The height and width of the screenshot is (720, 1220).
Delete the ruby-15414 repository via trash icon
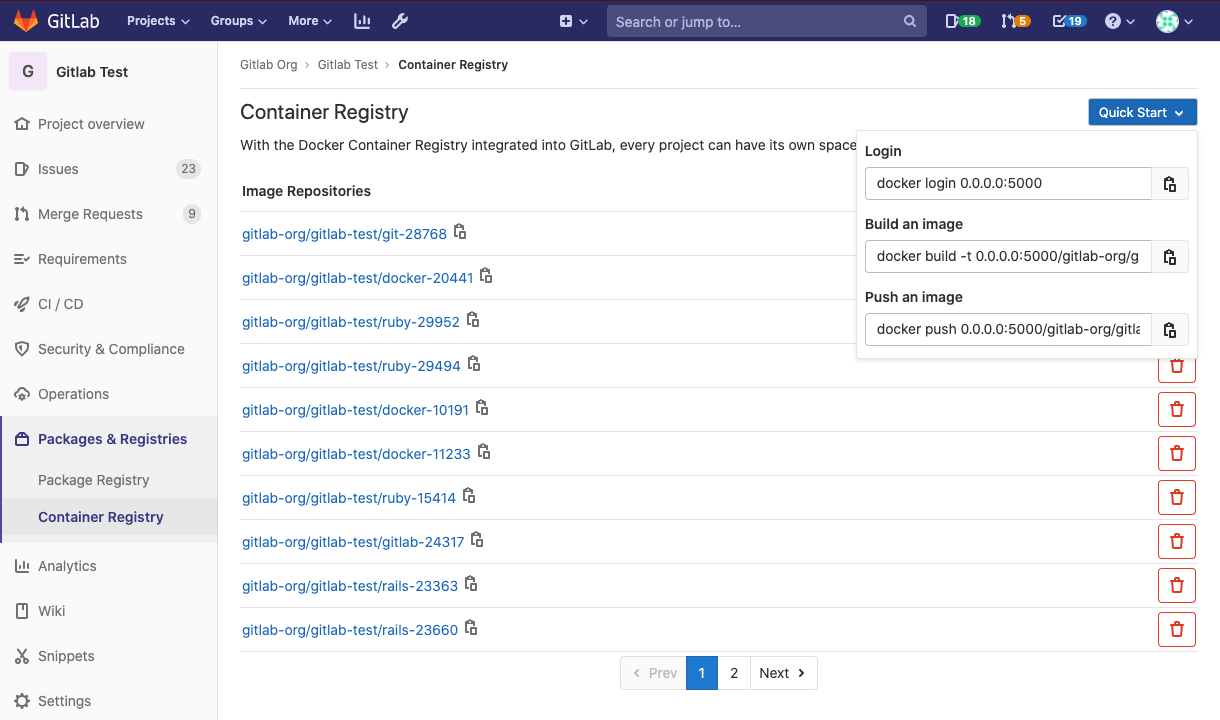click(x=1177, y=497)
